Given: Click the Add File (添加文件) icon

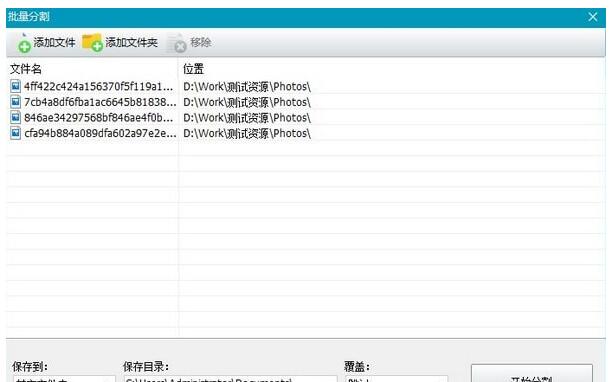Looking at the screenshot, I should pyautogui.click(x=24, y=43).
